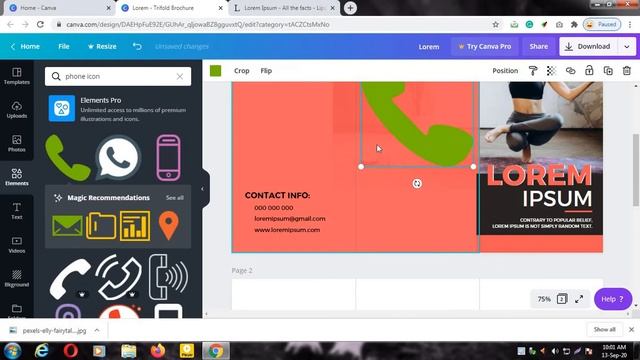Delete the selected element with trash icon
The image size is (640, 360).
(x=627, y=71)
